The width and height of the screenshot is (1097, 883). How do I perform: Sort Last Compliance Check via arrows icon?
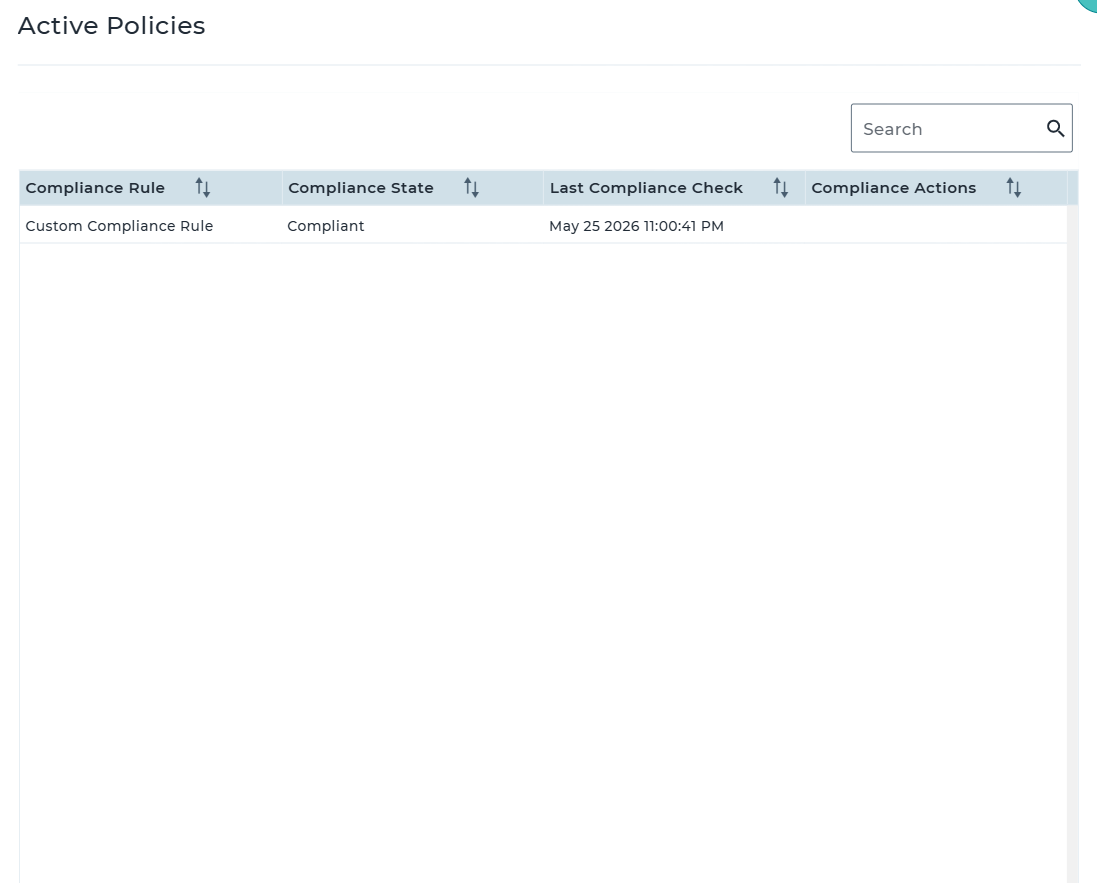pyautogui.click(x=781, y=188)
